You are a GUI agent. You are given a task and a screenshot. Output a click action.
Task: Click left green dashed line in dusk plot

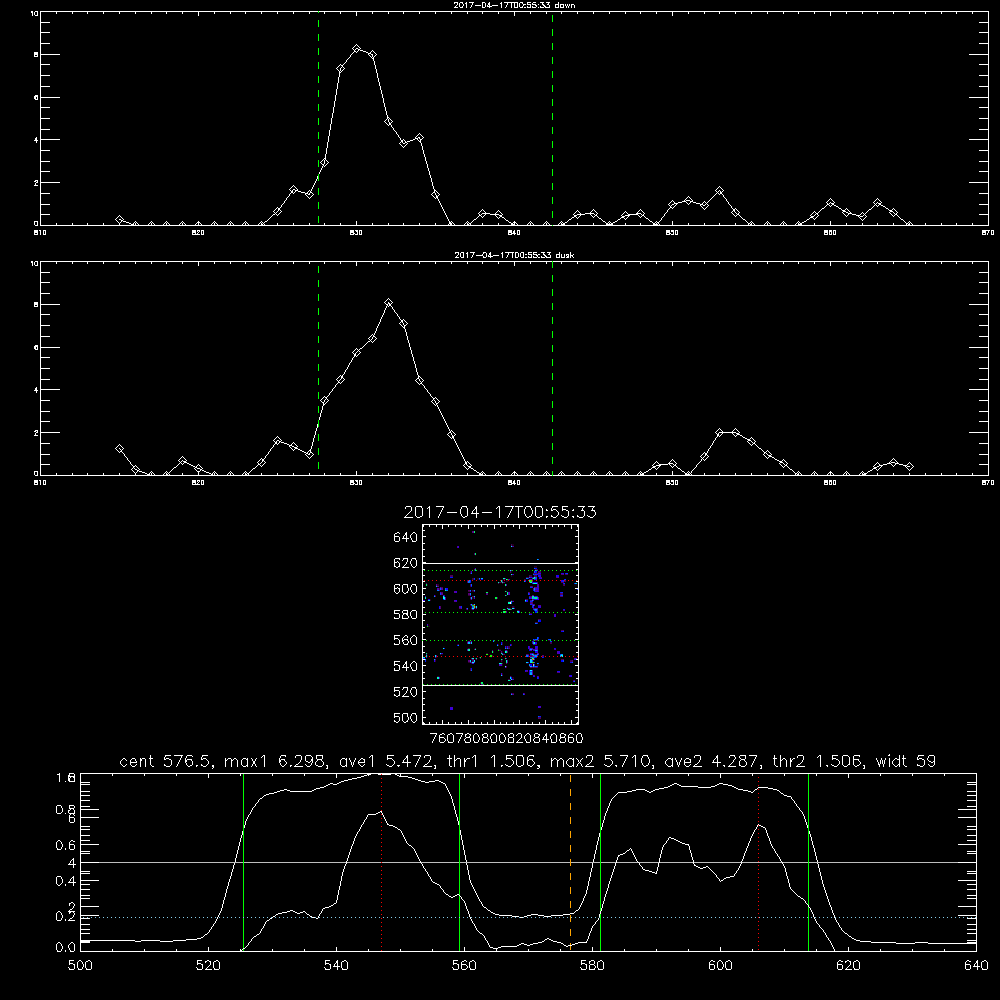point(318,369)
